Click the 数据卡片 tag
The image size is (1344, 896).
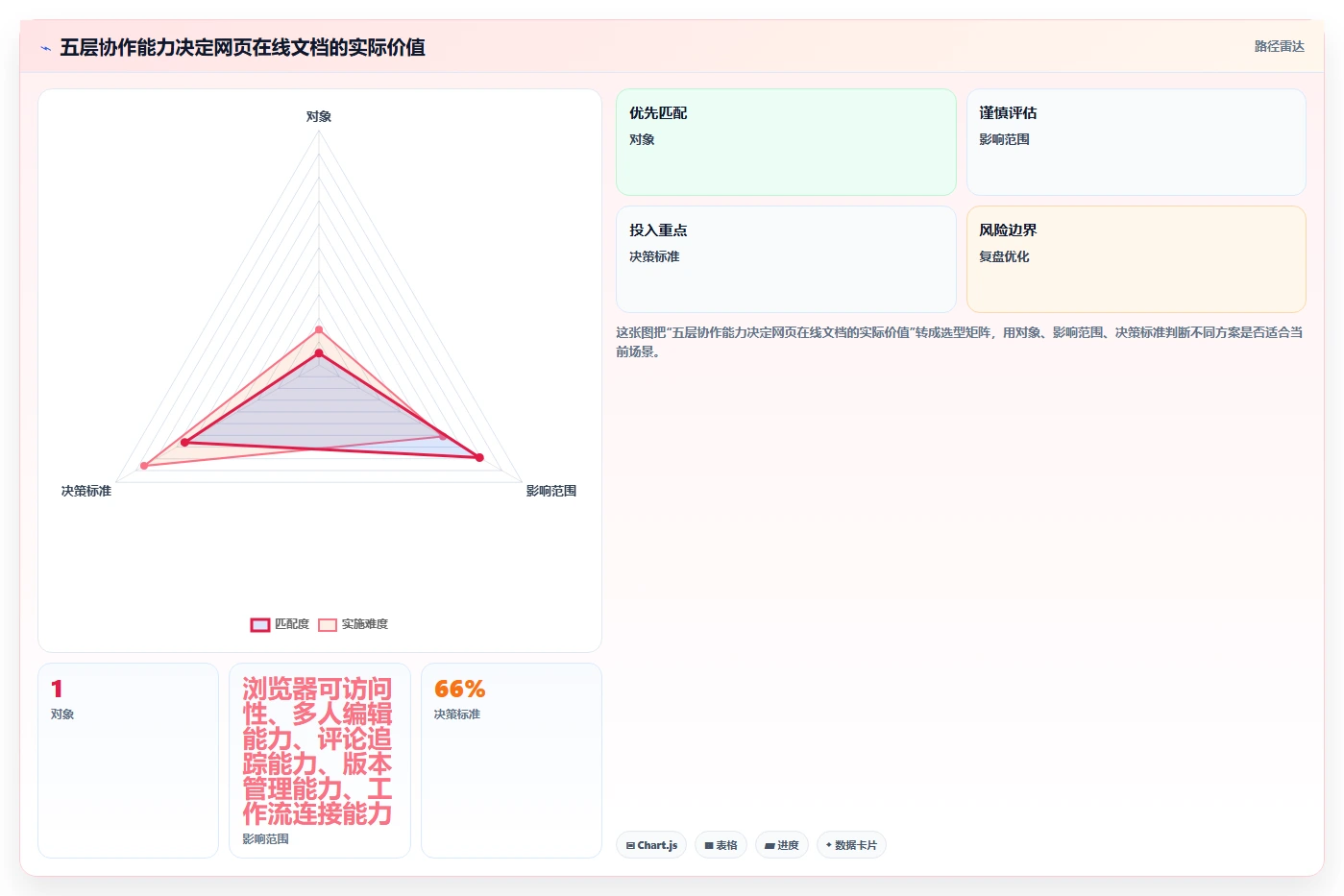851,845
